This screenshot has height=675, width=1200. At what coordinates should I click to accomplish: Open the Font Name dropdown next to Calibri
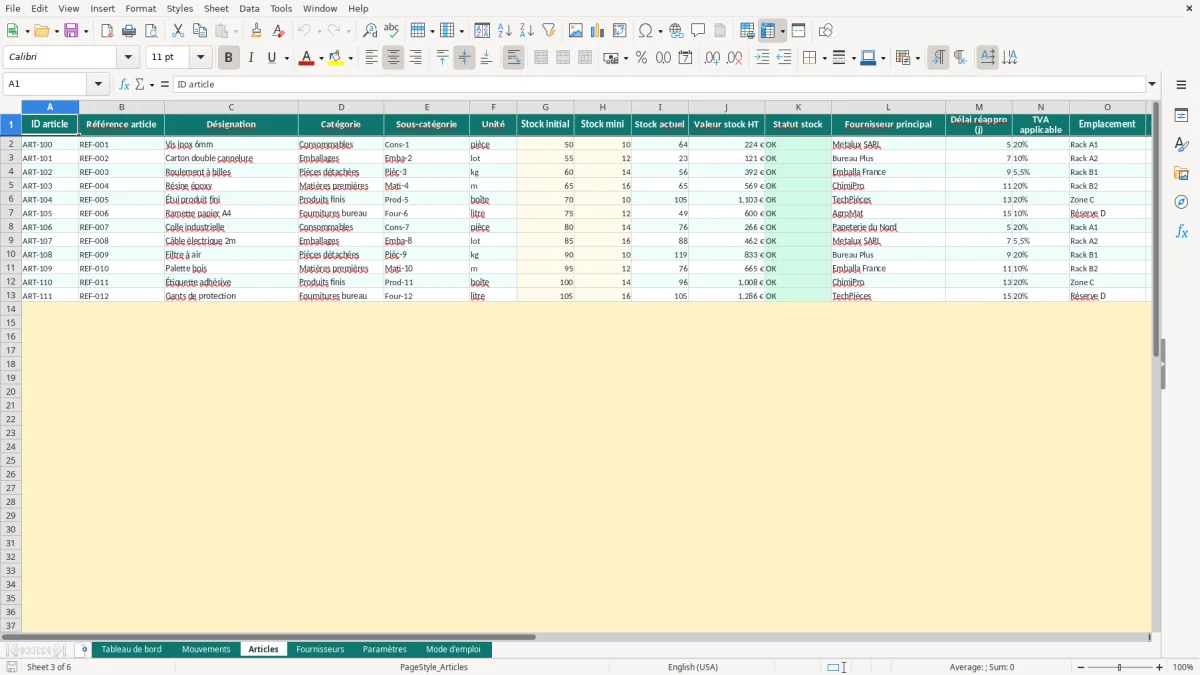(x=128, y=58)
